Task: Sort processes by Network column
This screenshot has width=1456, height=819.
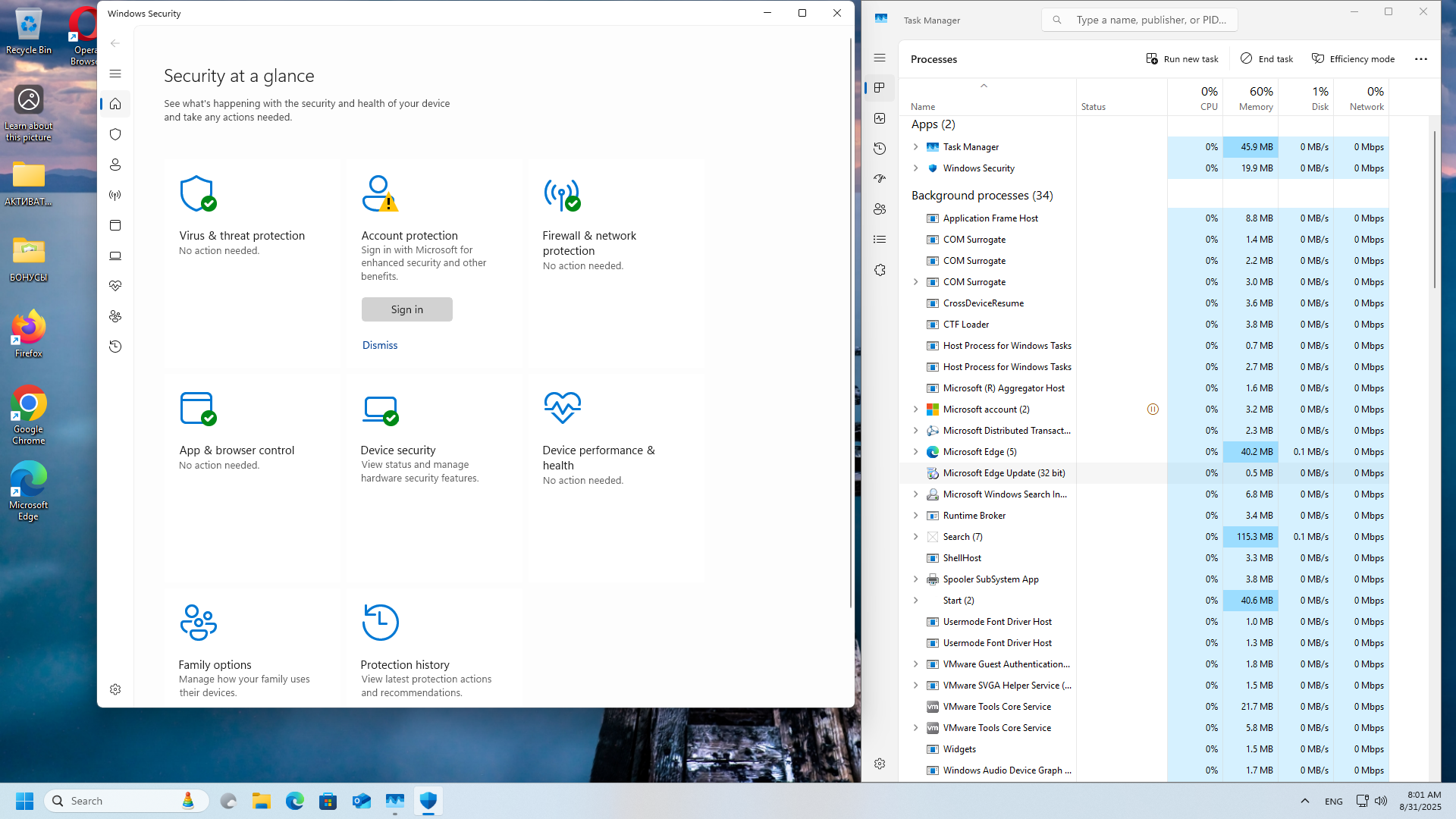Action: point(1361,98)
